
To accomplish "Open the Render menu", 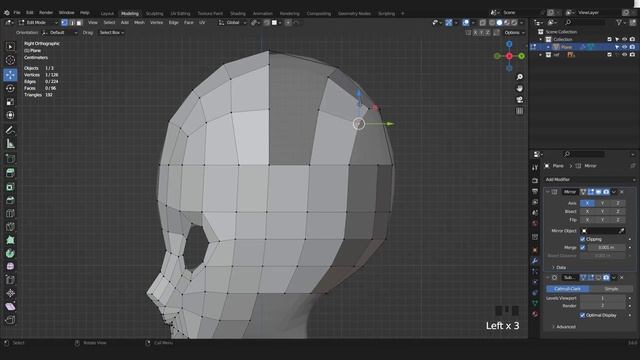I will [x=46, y=13].
